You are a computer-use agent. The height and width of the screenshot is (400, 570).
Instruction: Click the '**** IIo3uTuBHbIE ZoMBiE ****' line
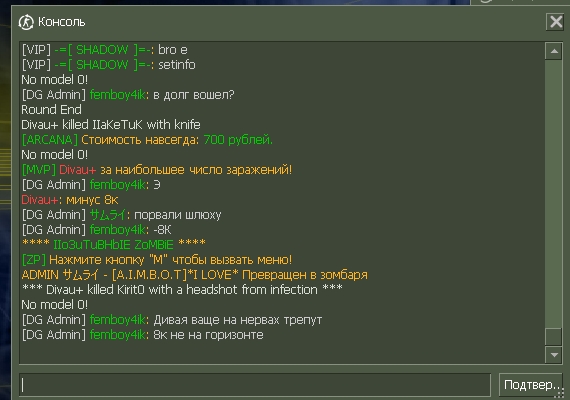[113, 244]
